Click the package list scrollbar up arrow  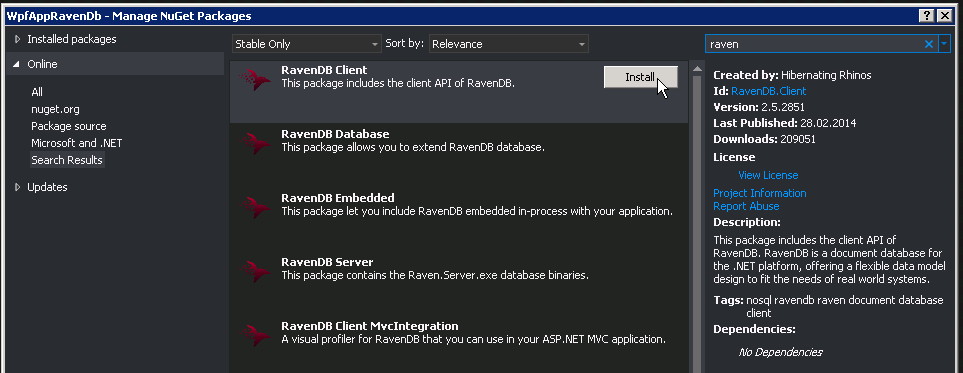tap(697, 68)
